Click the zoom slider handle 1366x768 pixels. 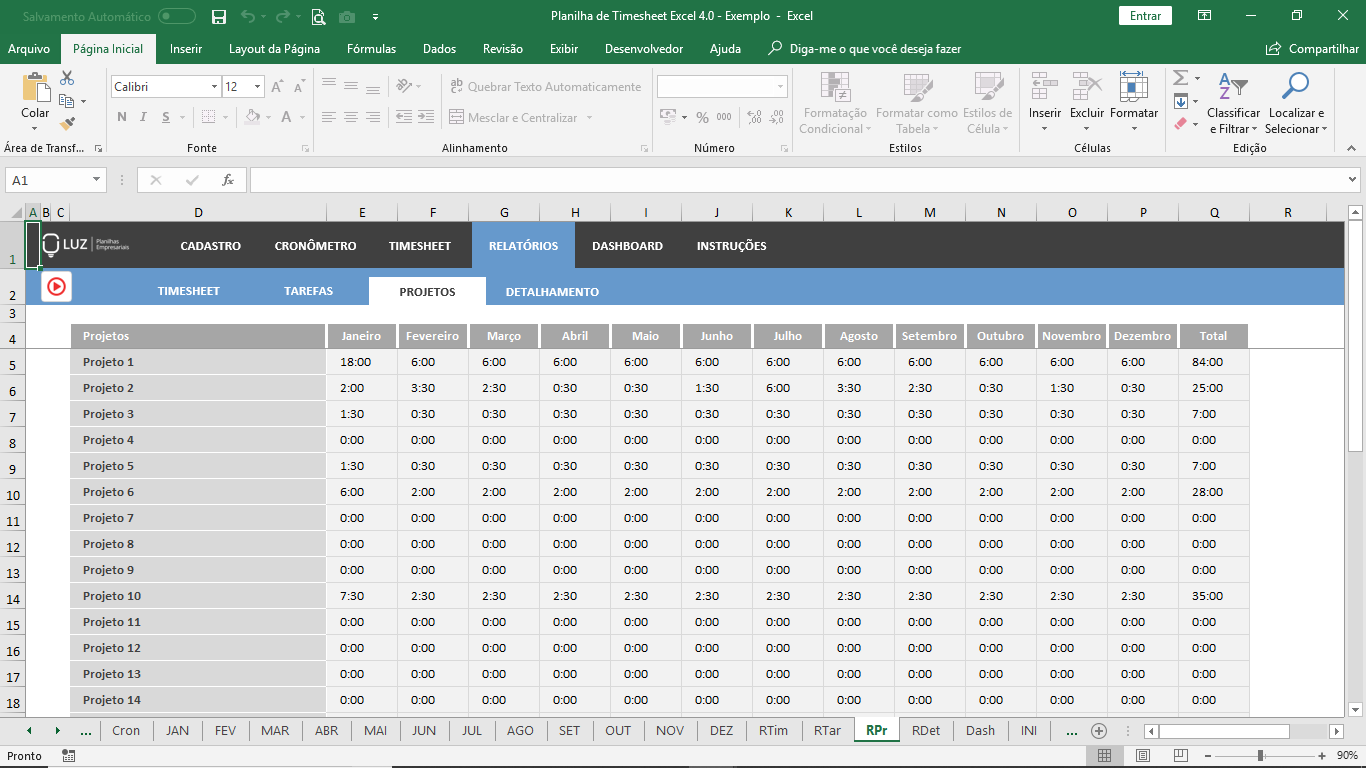pos(1260,756)
